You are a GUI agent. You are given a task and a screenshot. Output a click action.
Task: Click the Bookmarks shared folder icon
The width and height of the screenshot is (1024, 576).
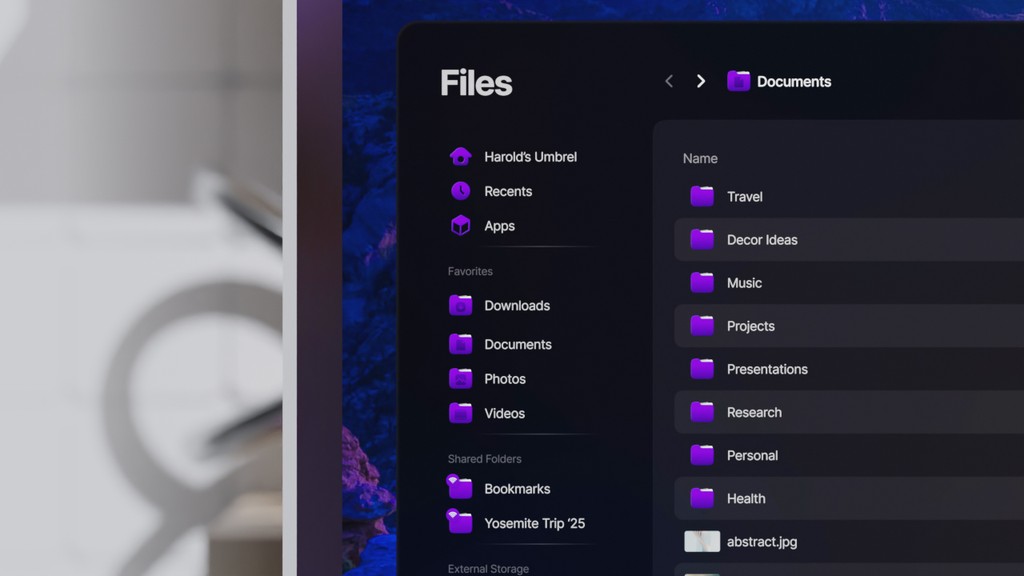coord(460,488)
